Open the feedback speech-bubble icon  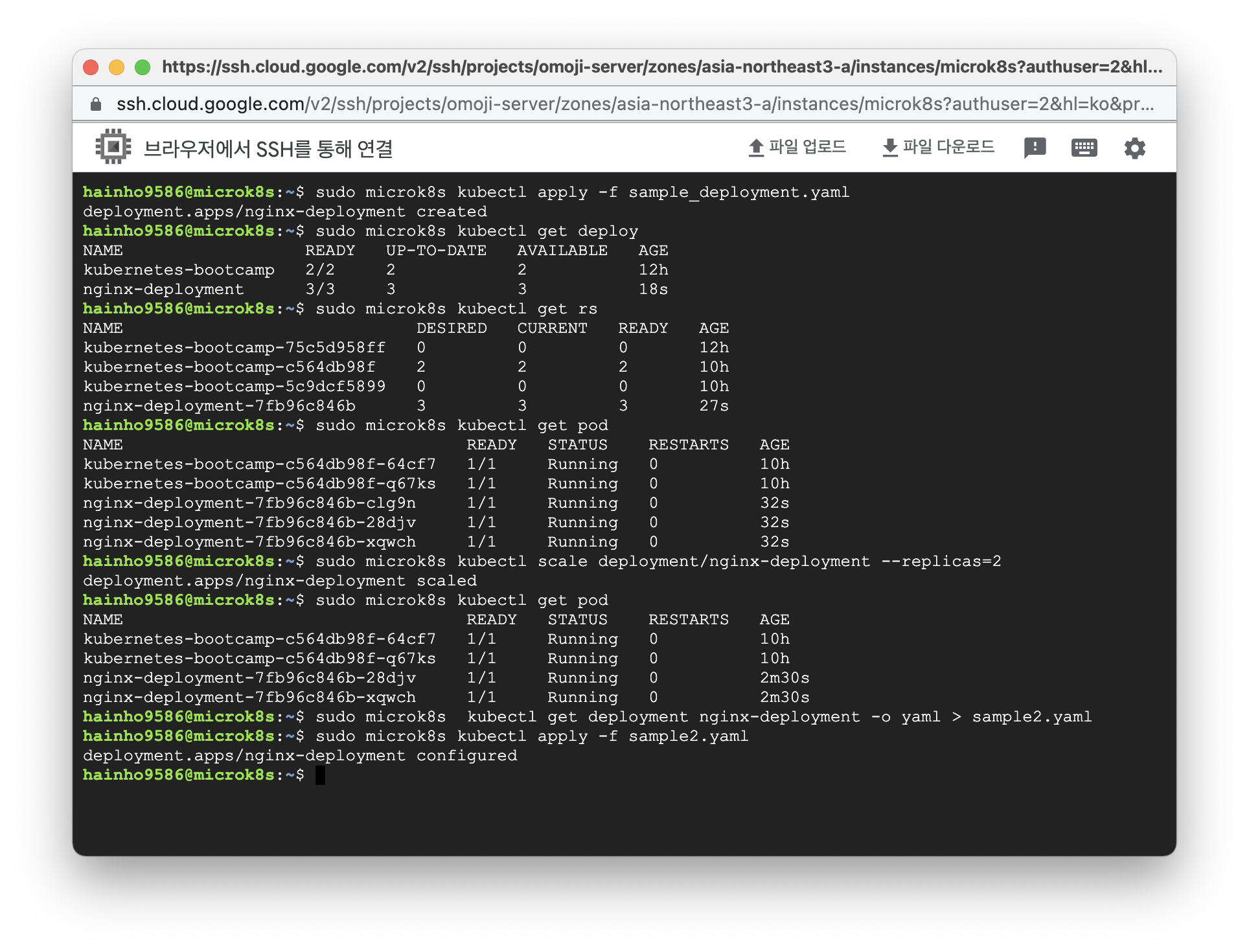(1035, 148)
